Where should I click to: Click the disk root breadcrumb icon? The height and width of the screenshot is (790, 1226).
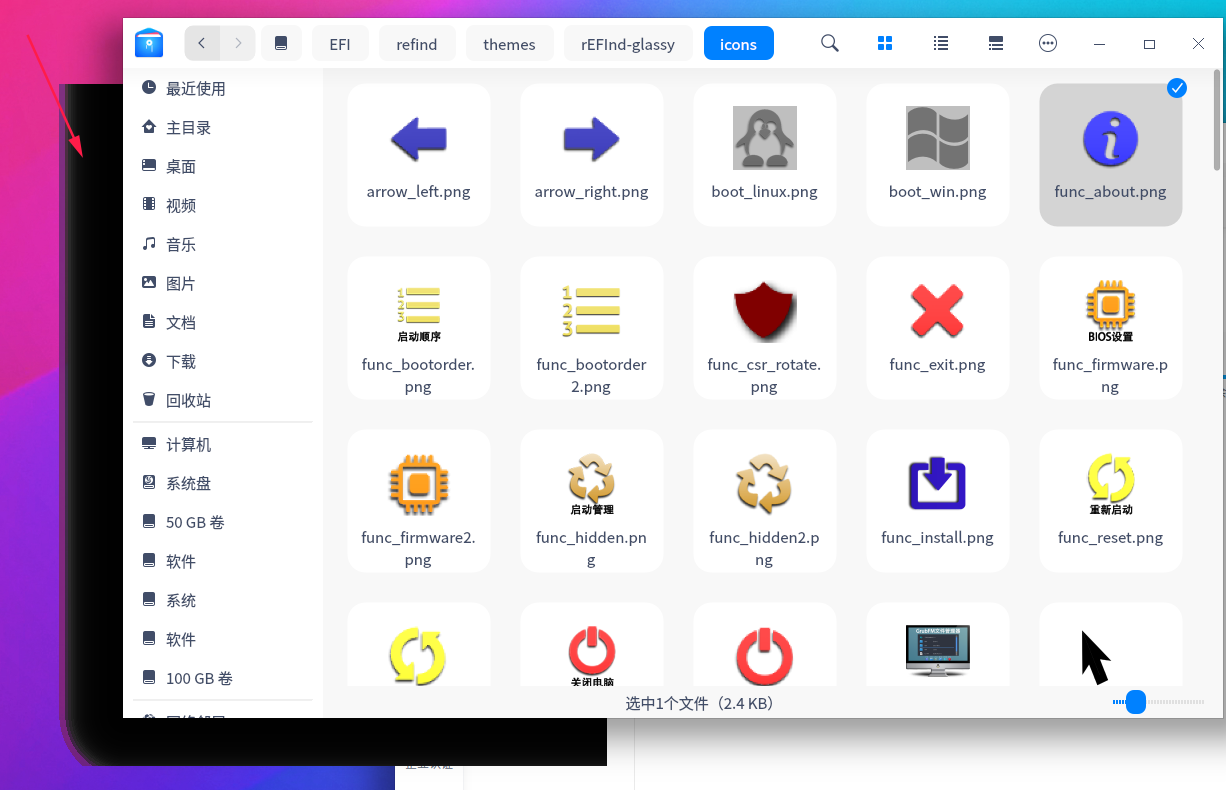[x=281, y=43]
